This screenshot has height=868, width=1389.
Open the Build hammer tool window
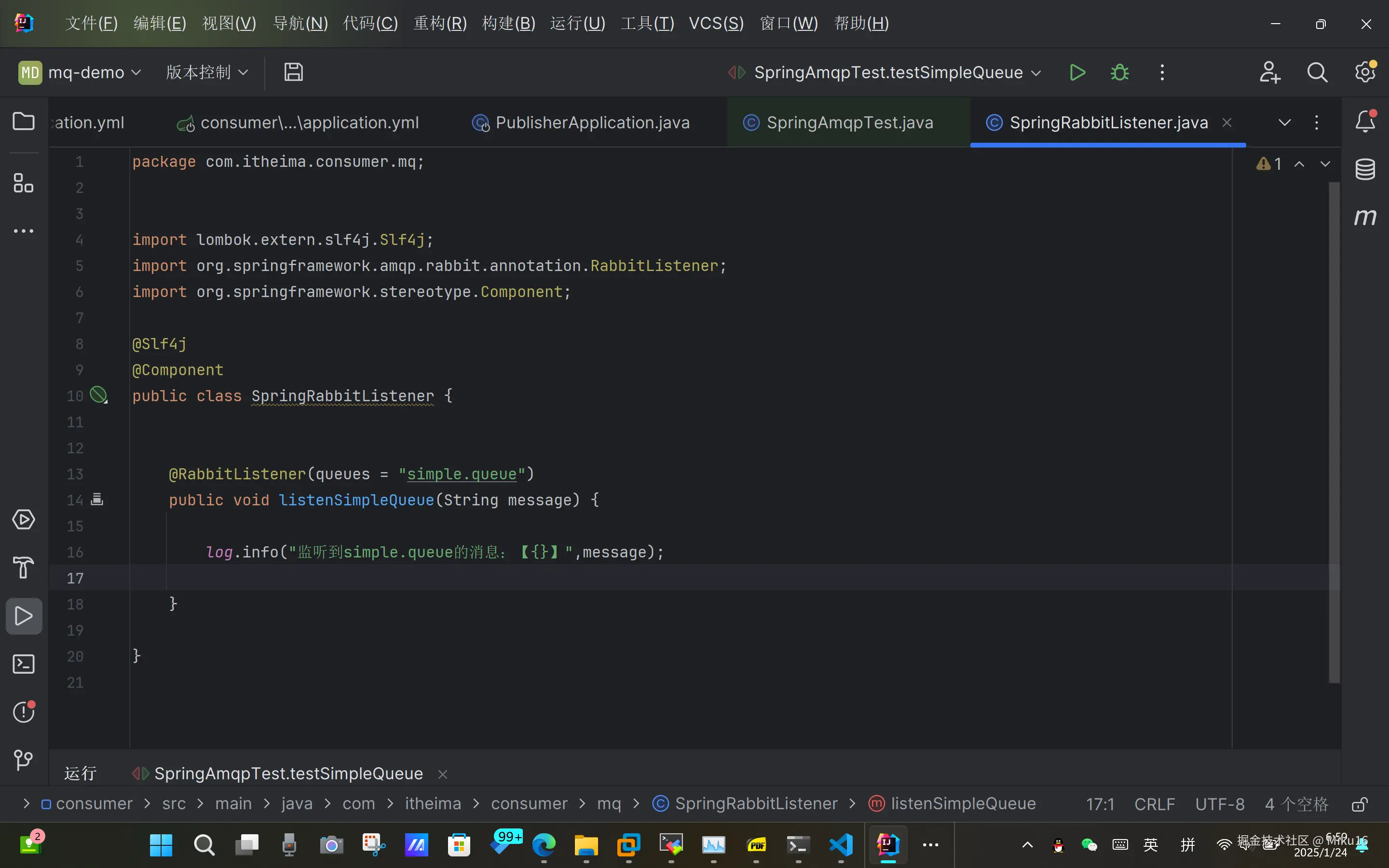tap(24, 568)
